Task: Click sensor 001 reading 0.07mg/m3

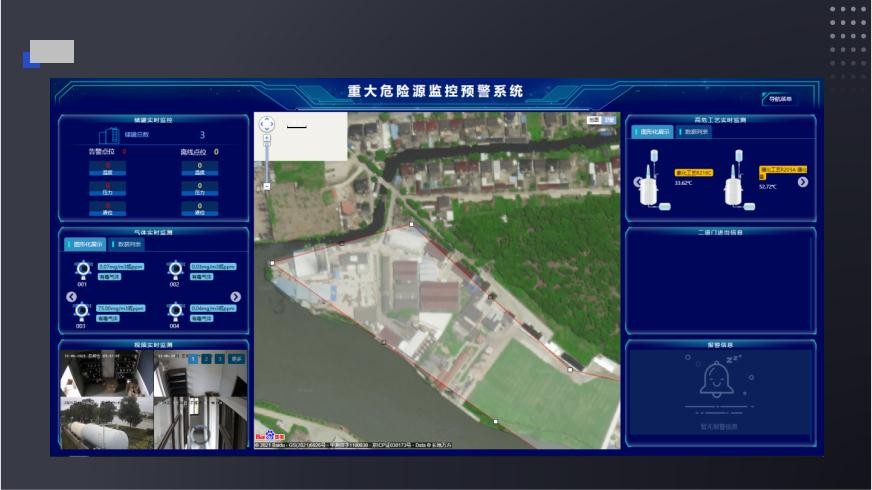Action: coord(121,266)
